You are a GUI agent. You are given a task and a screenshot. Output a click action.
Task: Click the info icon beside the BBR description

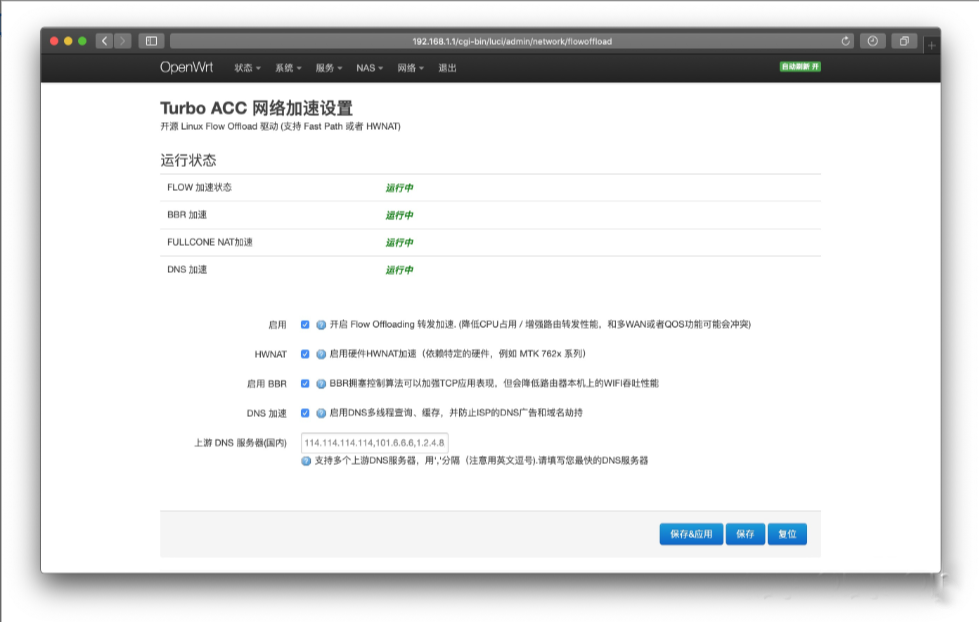pos(321,382)
